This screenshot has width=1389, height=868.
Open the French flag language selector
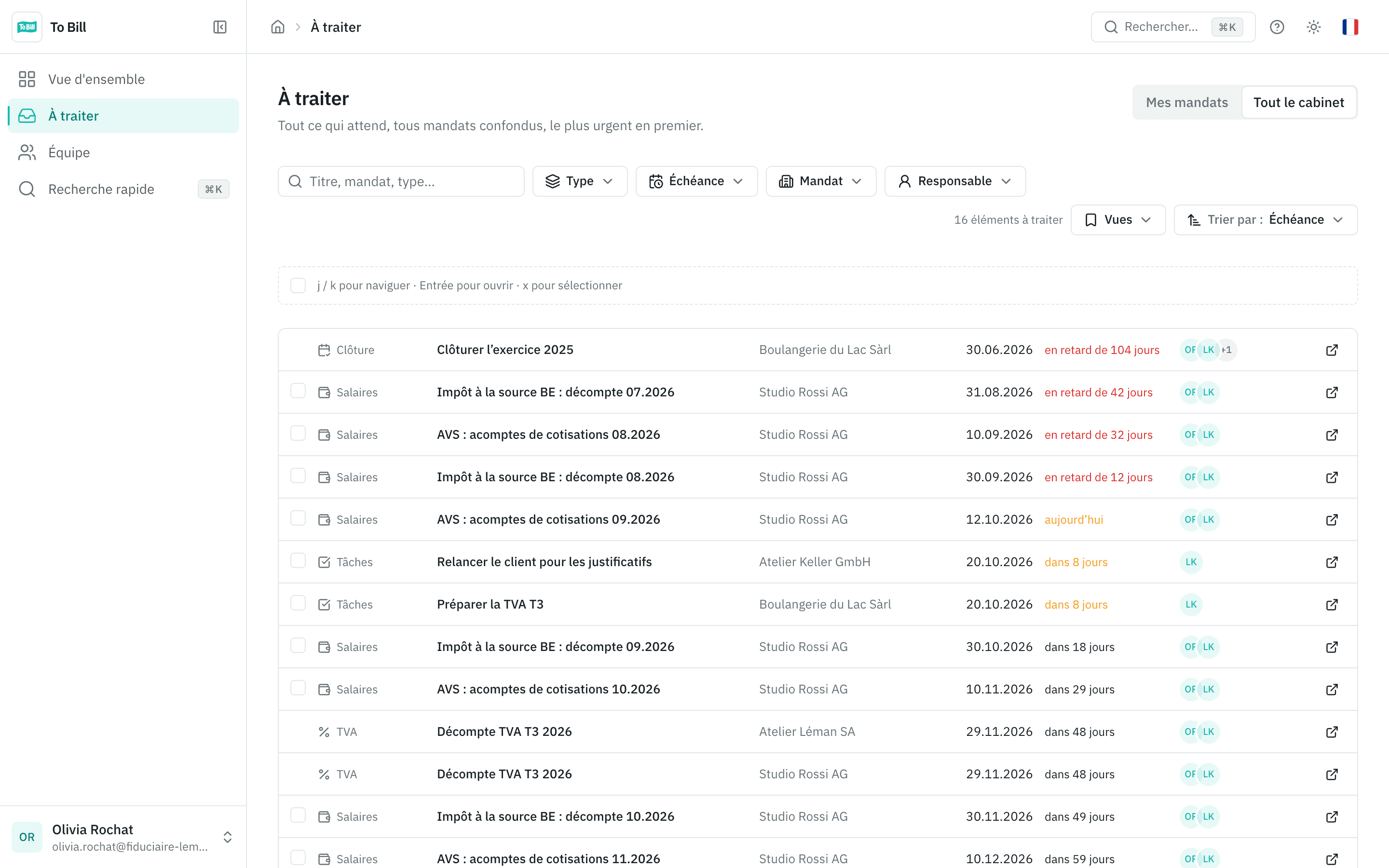click(x=1350, y=27)
